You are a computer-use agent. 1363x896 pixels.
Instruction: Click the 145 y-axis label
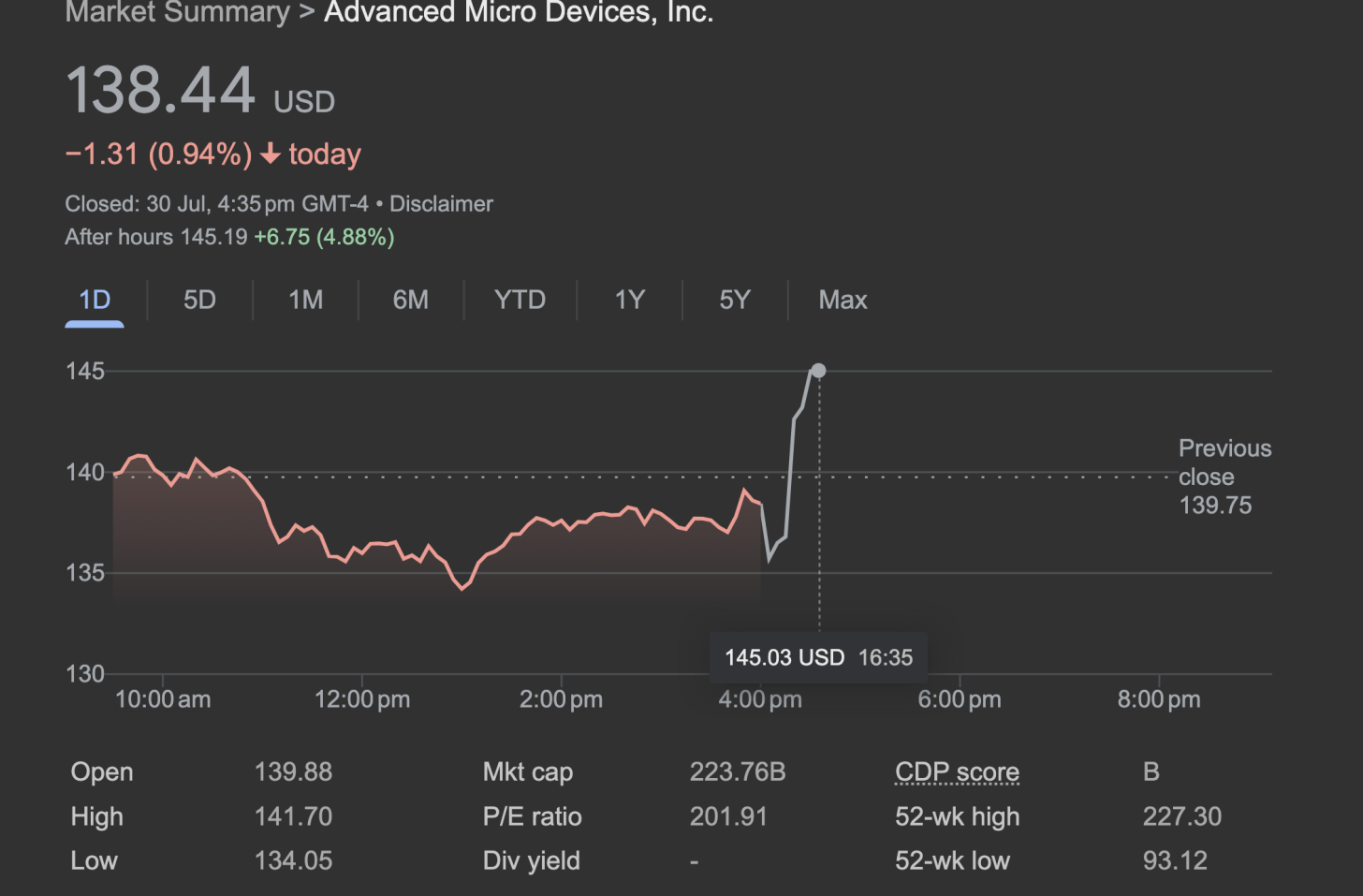(x=84, y=371)
